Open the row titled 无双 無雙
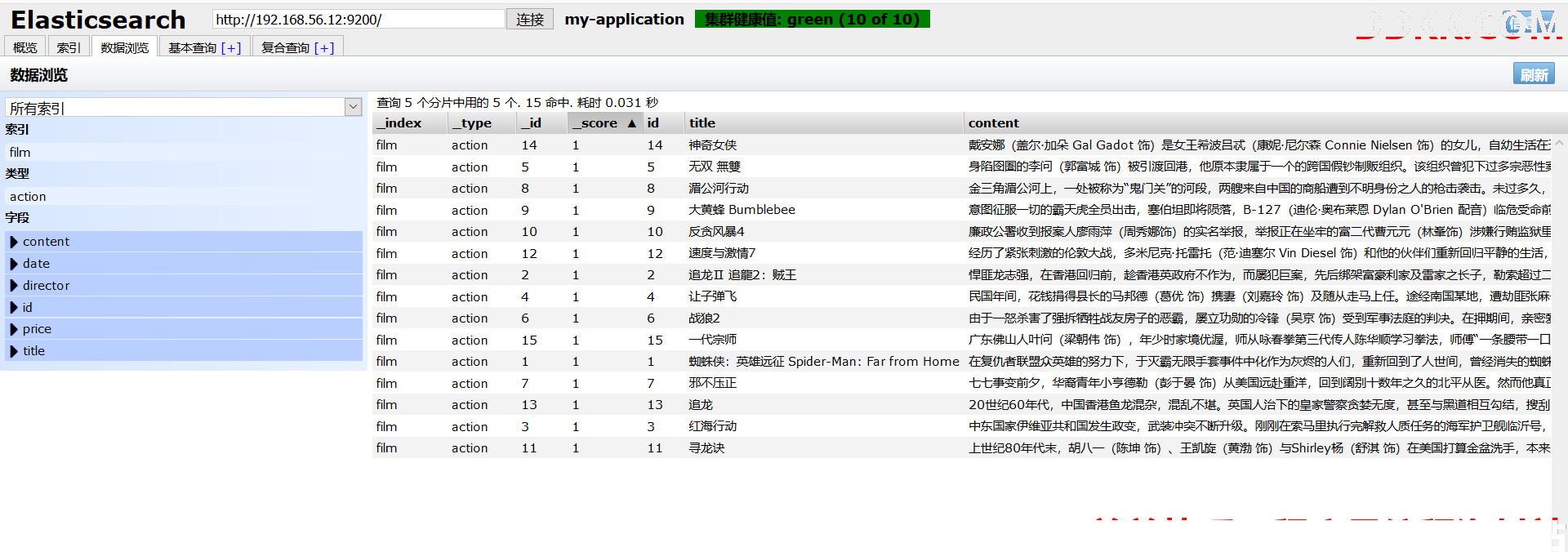1568x552 pixels. [962, 167]
